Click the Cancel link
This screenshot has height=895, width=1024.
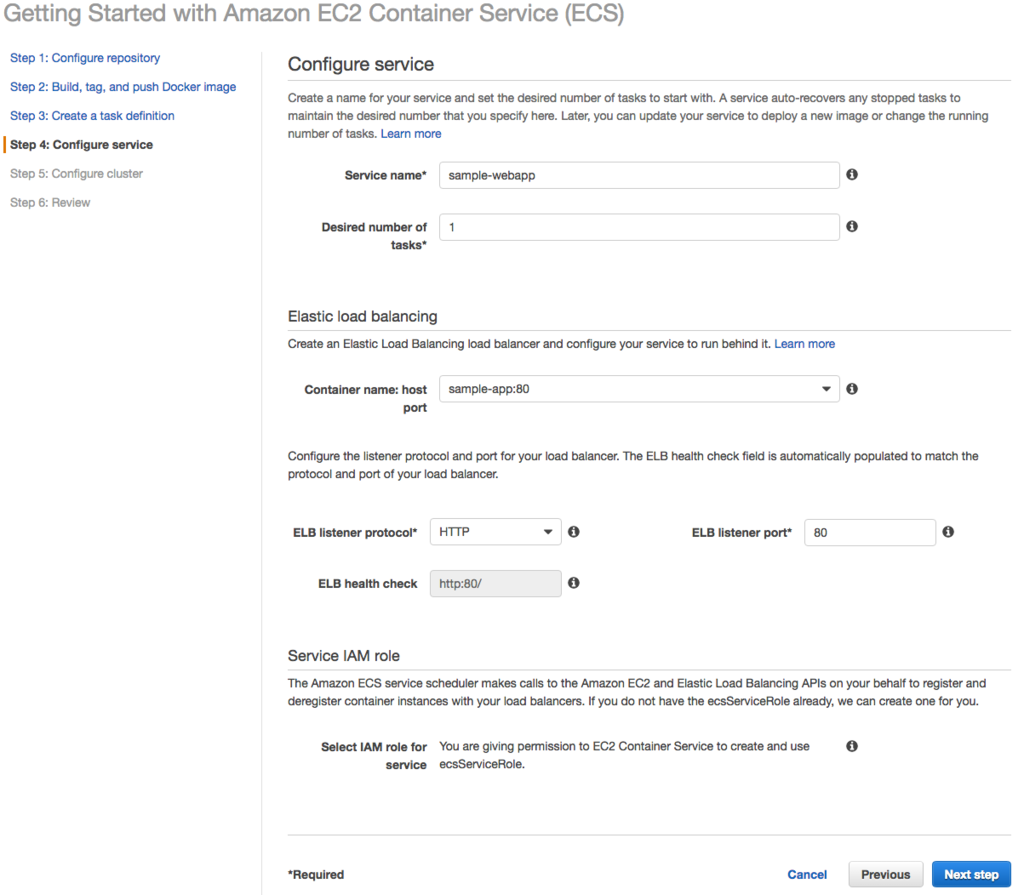click(x=807, y=874)
